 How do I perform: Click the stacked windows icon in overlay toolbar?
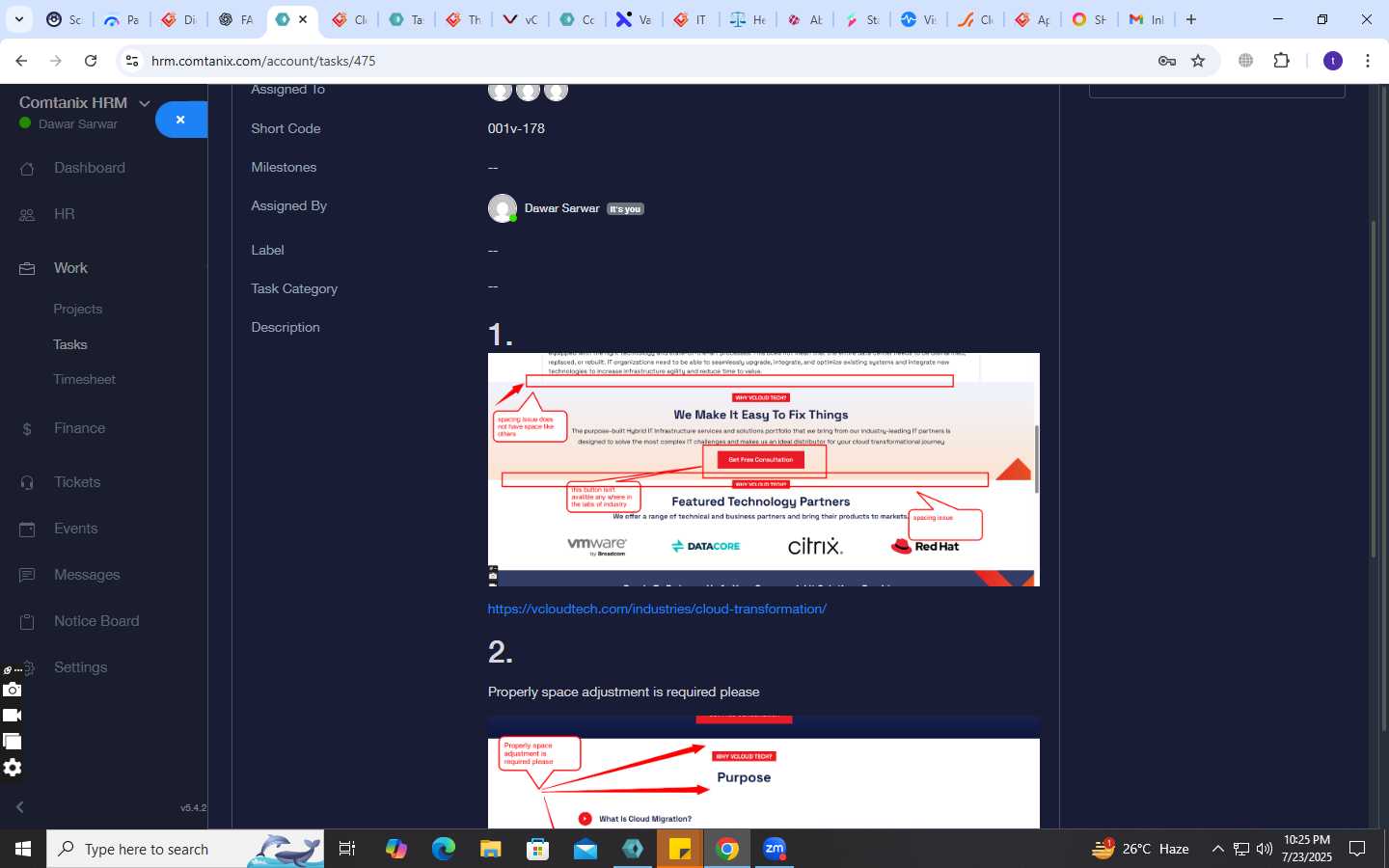coord(12,742)
